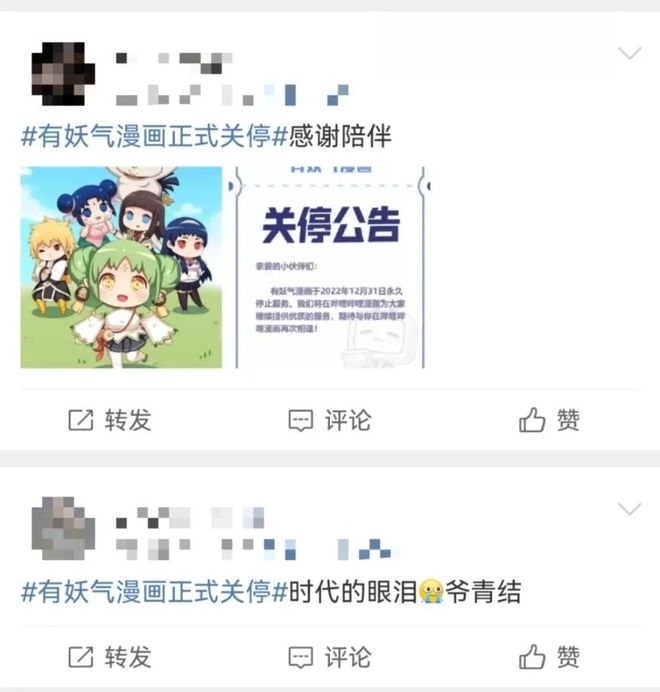660x692 pixels.
Task: Tap the comment icon on first post
Action: (x=301, y=420)
